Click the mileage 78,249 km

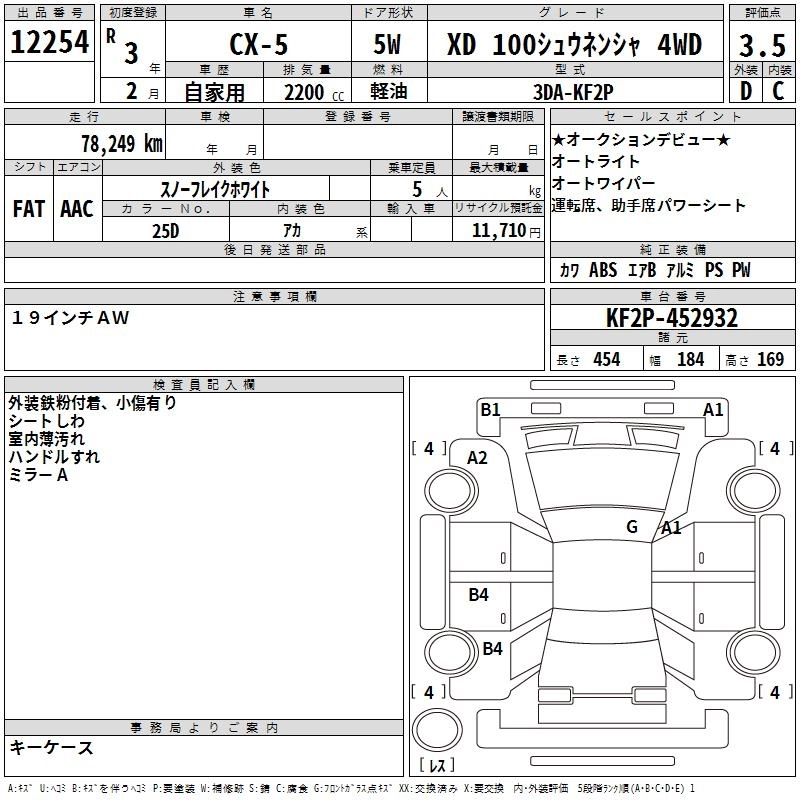click(122, 144)
